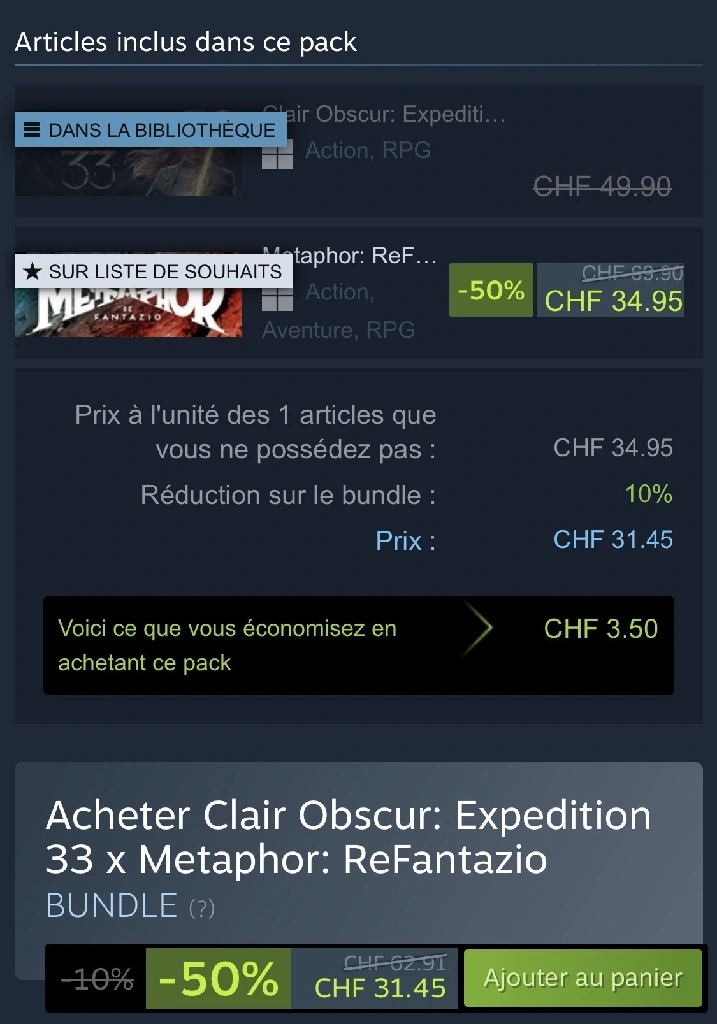Click the CHF 34.95 discounted price box
Image resolution: width=717 pixels, height=1024 pixels.
point(611,290)
